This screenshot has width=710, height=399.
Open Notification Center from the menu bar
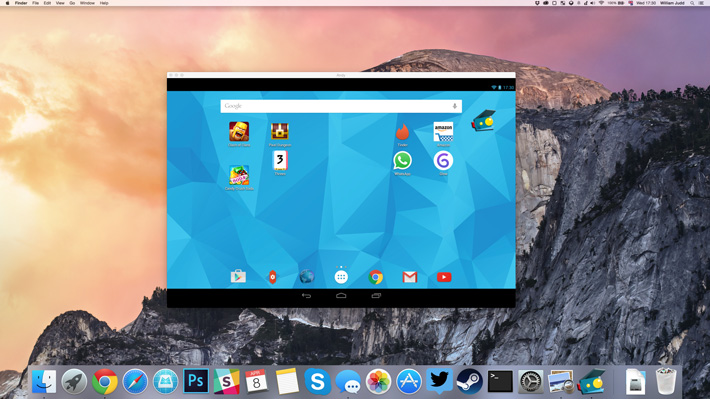701,3
